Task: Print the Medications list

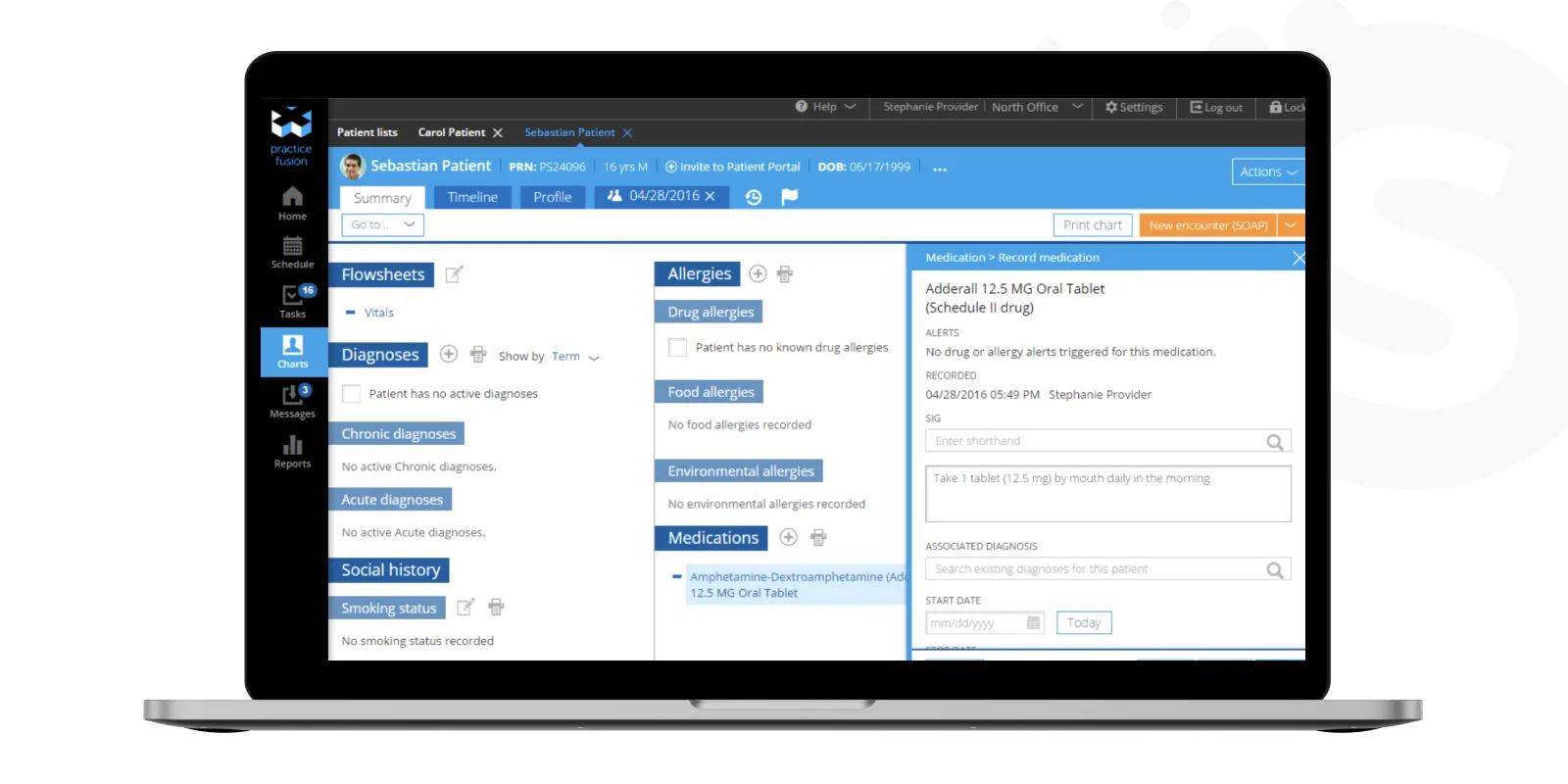Action: coord(818,537)
